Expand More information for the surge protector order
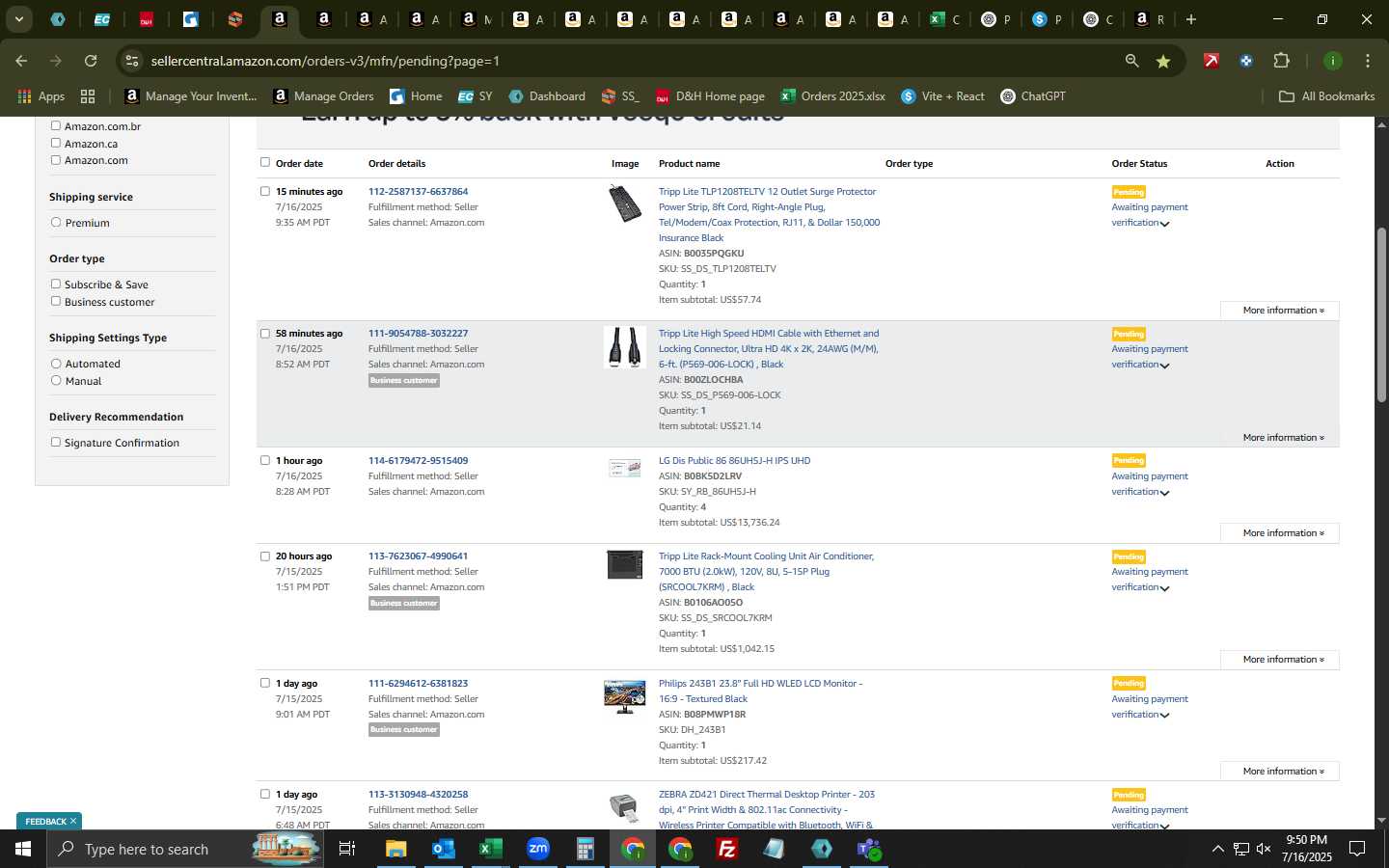Viewport: 1389px width, 868px height. [1279, 311]
